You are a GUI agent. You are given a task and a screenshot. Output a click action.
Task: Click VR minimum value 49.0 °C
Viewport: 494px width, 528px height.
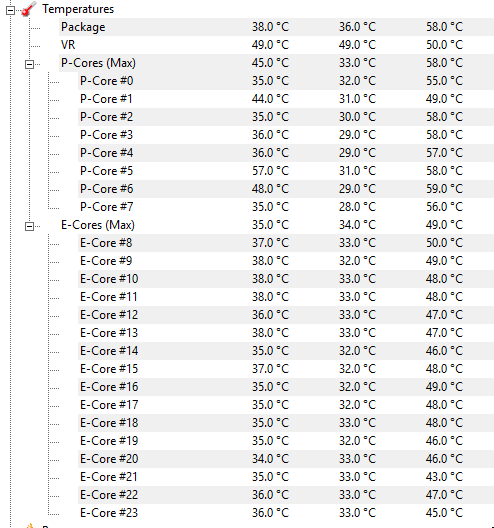(357, 45)
